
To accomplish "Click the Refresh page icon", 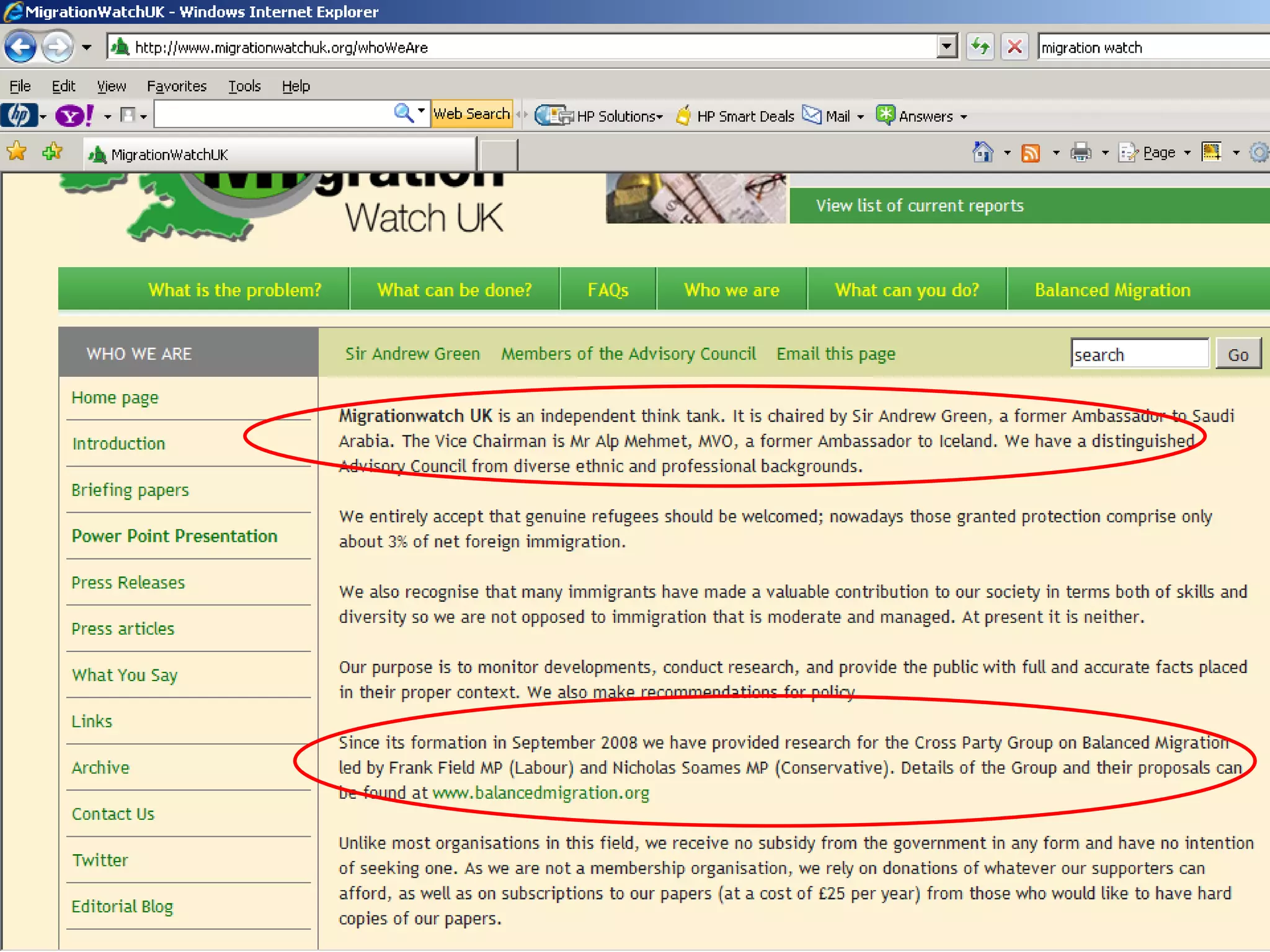I will click(x=980, y=47).
